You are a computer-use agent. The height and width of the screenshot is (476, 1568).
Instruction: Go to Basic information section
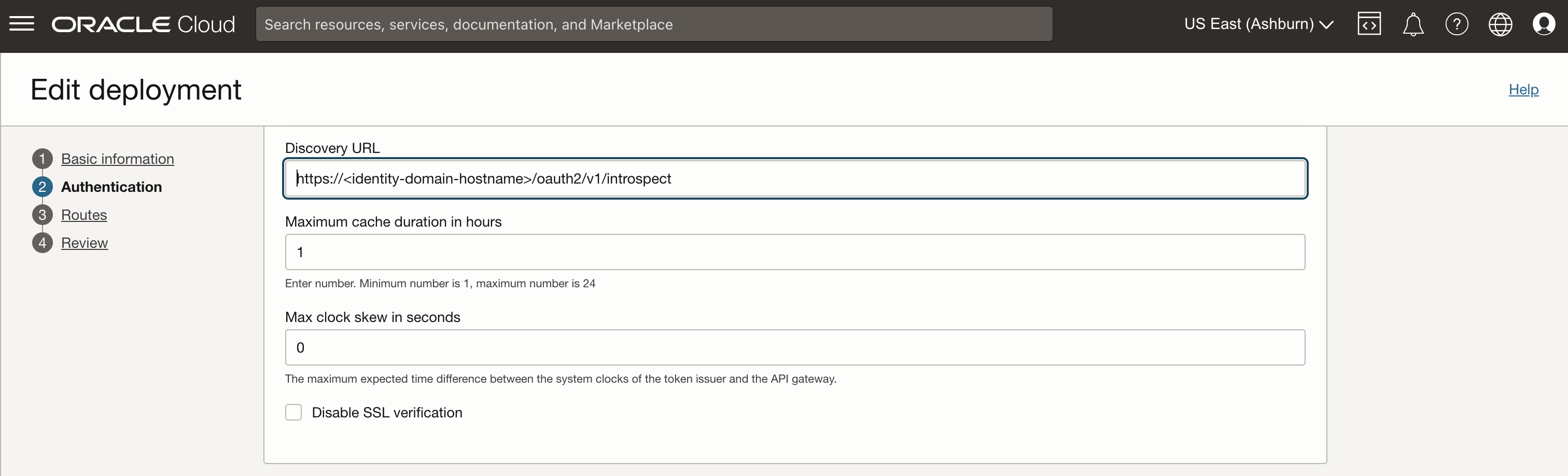pyautogui.click(x=117, y=158)
